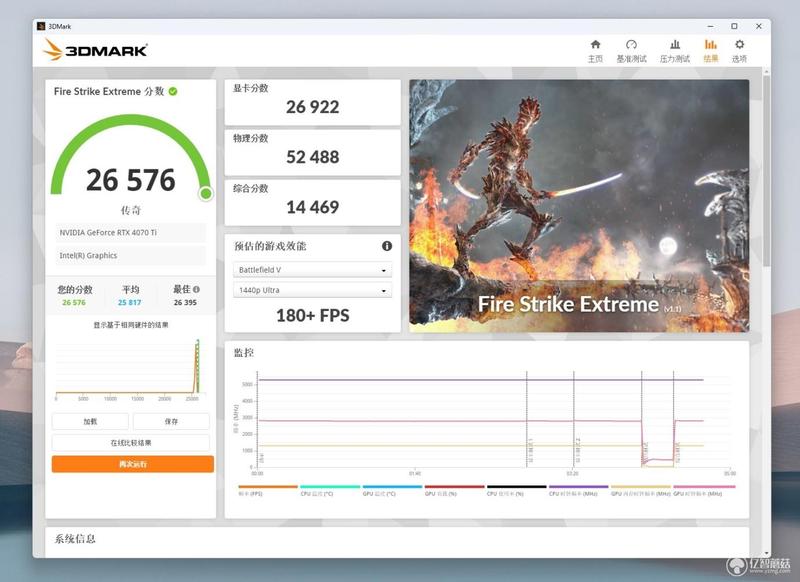The width and height of the screenshot is (800, 582).
Task: Click the 加载 load button
Action: (x=90, y=421)
